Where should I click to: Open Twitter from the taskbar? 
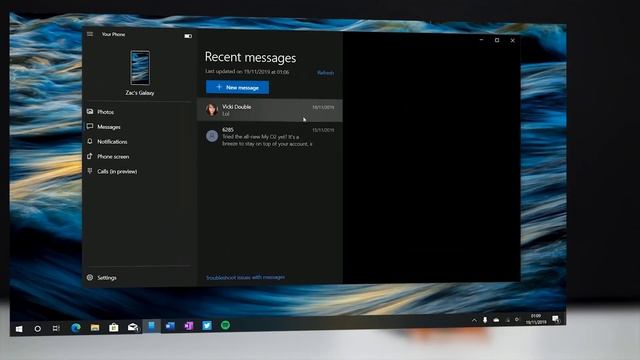(x=207, y=325)
